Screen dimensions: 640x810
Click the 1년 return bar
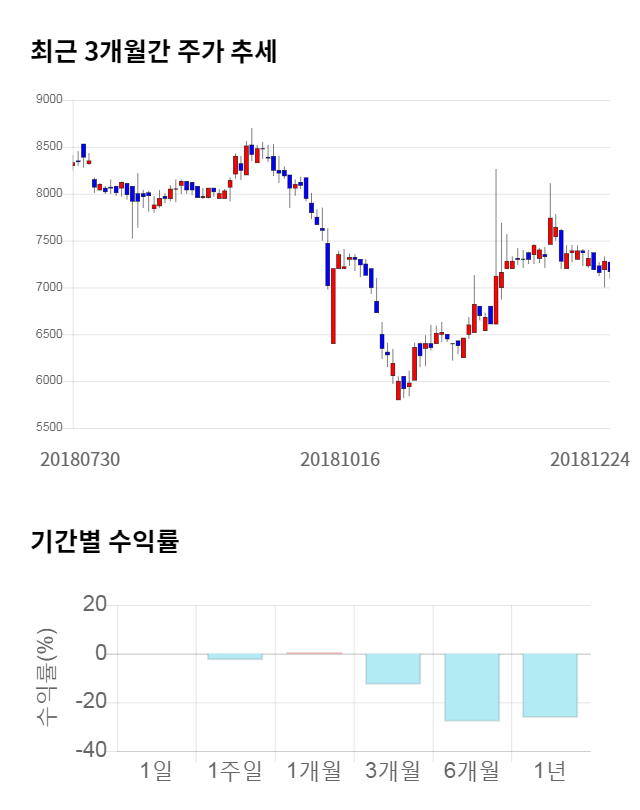click(x=550, y=685)
